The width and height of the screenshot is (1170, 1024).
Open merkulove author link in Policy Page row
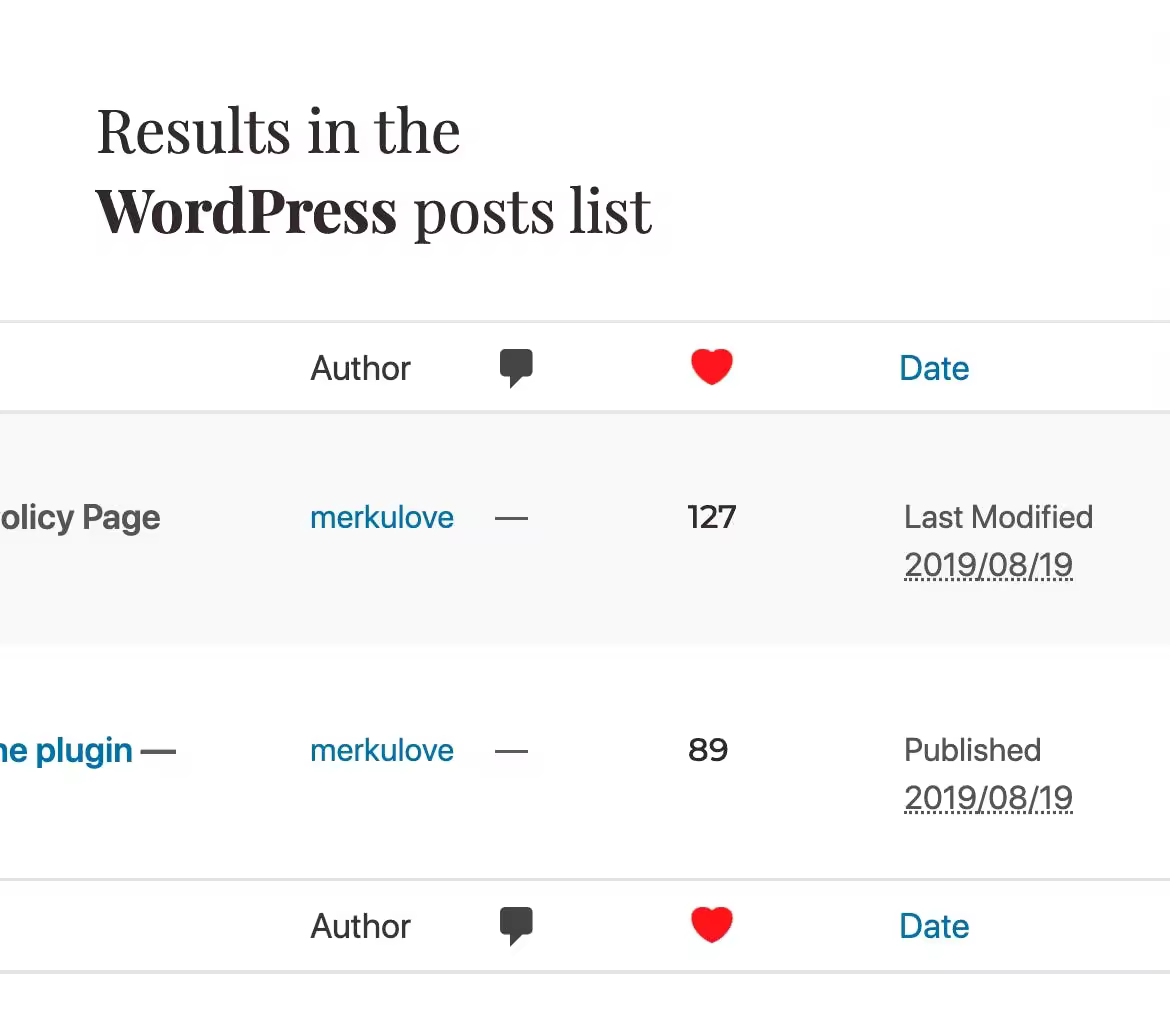point(381,517)
